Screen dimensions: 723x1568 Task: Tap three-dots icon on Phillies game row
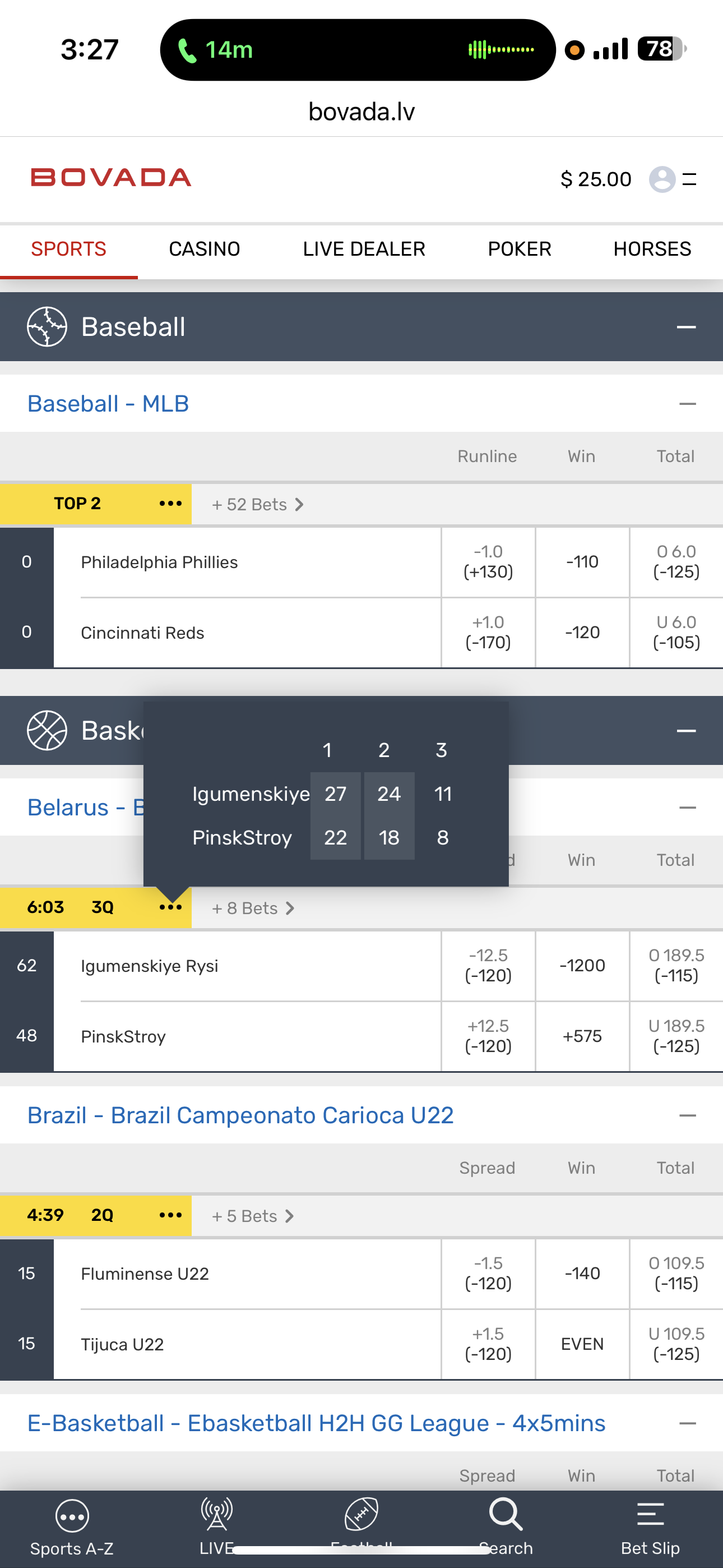(170, 504)
